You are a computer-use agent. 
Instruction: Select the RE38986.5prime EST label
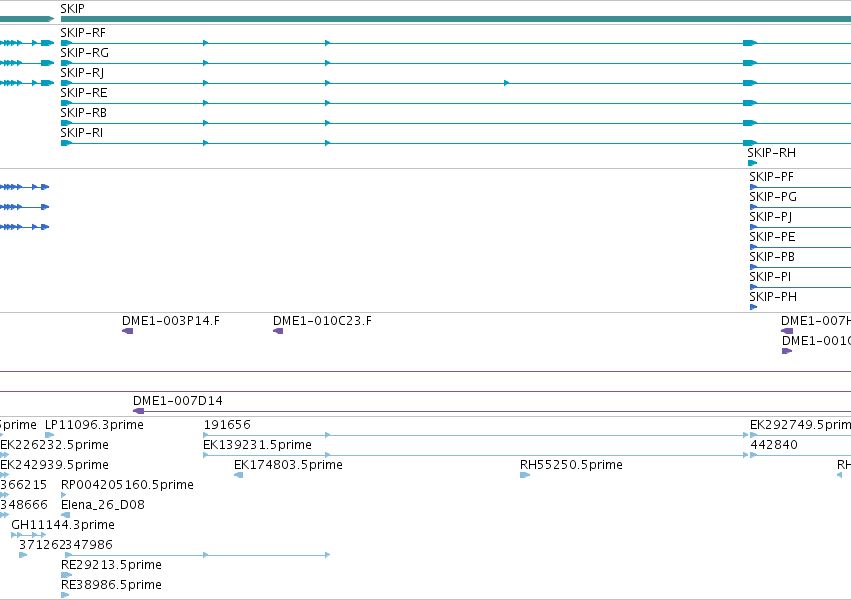pos(111,585)
